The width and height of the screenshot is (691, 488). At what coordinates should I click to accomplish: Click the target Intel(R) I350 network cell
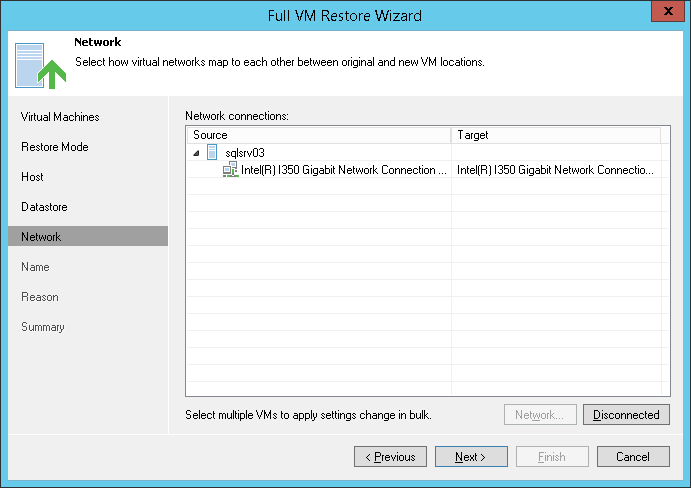coord(555,171)
